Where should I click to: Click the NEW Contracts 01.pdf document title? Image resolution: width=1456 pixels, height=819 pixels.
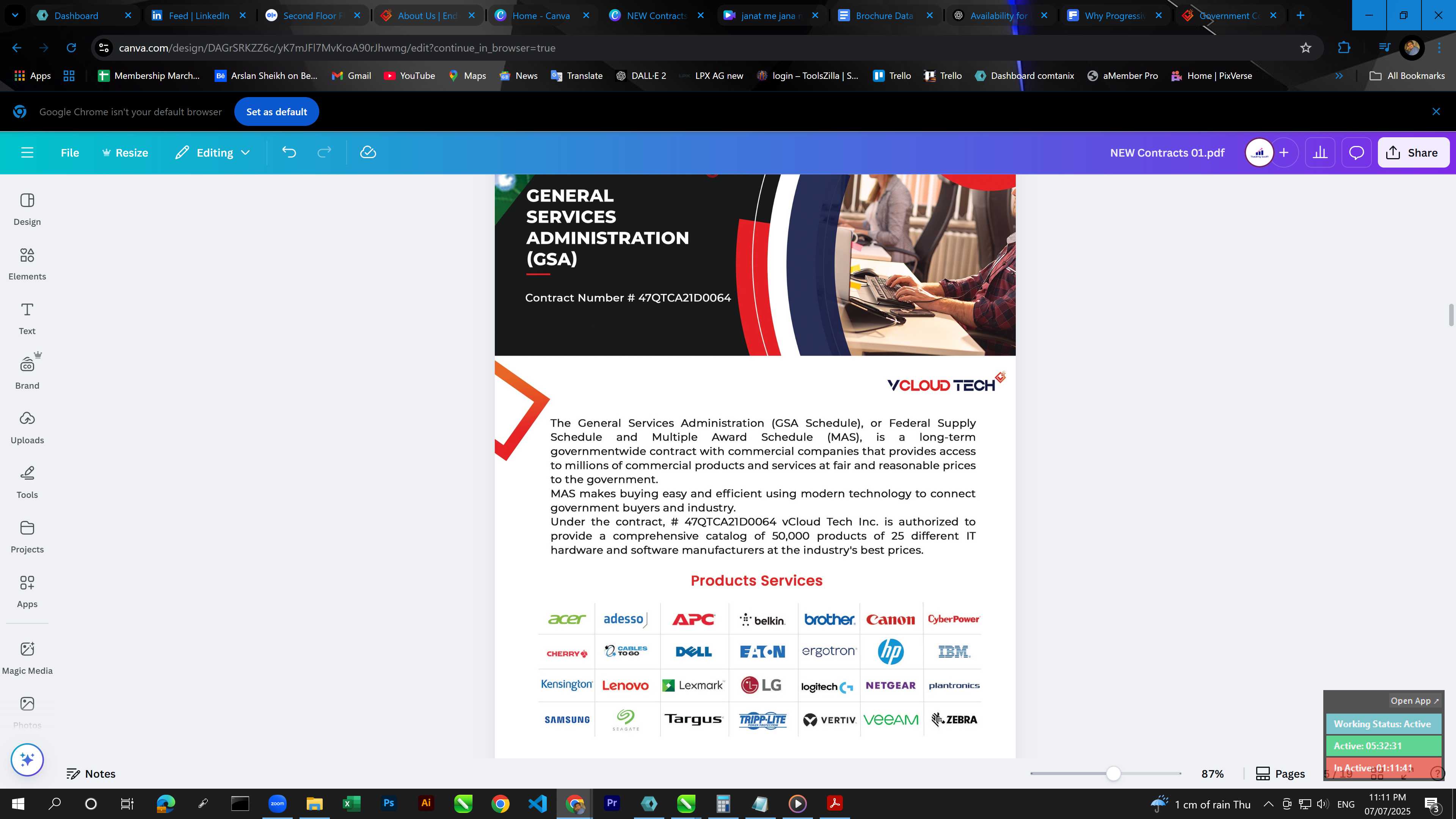1167,152
